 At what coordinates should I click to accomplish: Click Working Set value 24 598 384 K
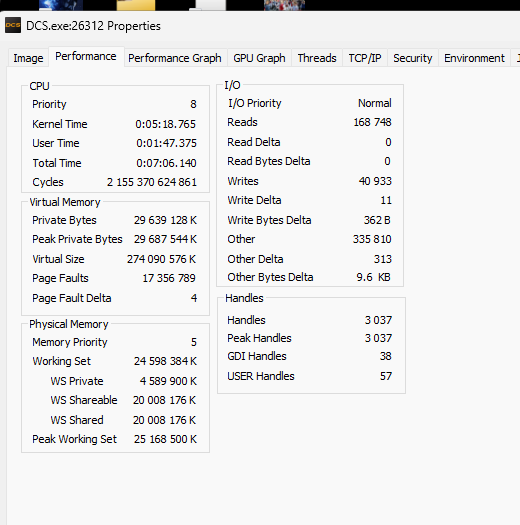point(165,361)
